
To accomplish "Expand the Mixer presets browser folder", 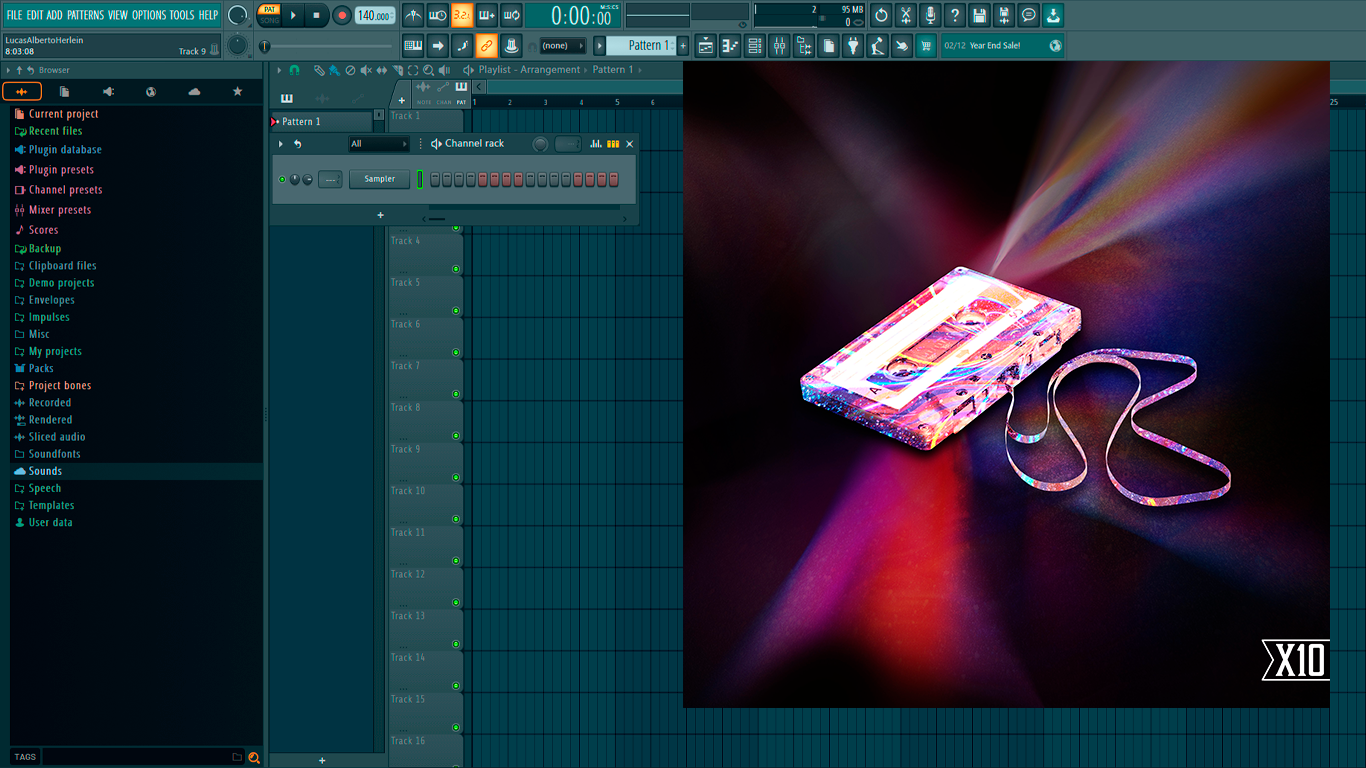I will click(136, 210).
